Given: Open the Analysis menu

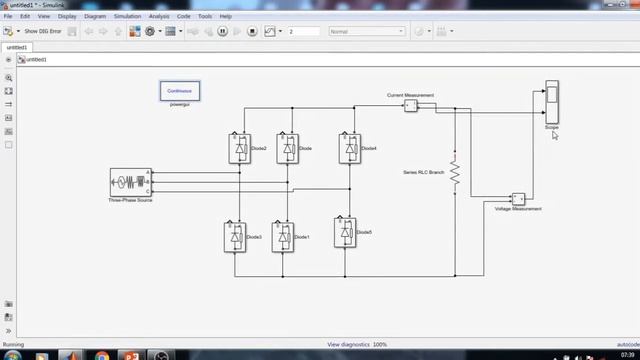Looking at the screenshot, I should tap(159, 16).
